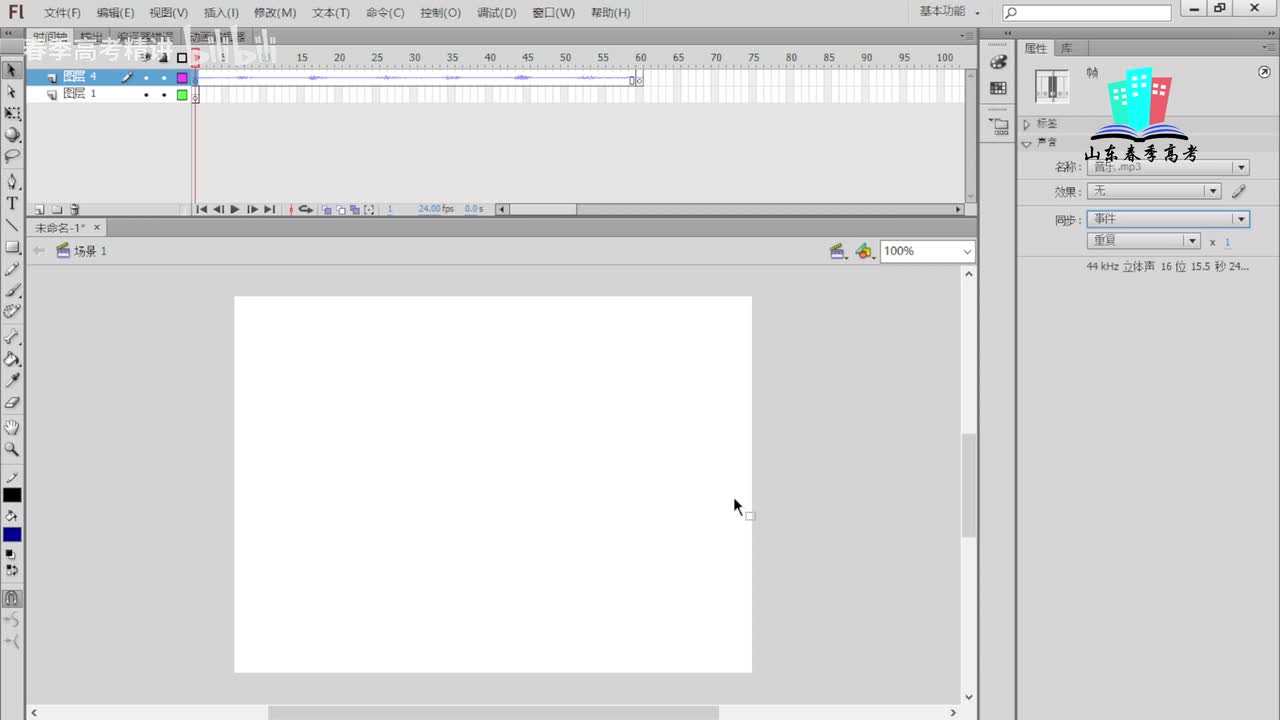This screenshot has width=1280, height=720.
Task: Select the Brush tool
Action: 12,290
